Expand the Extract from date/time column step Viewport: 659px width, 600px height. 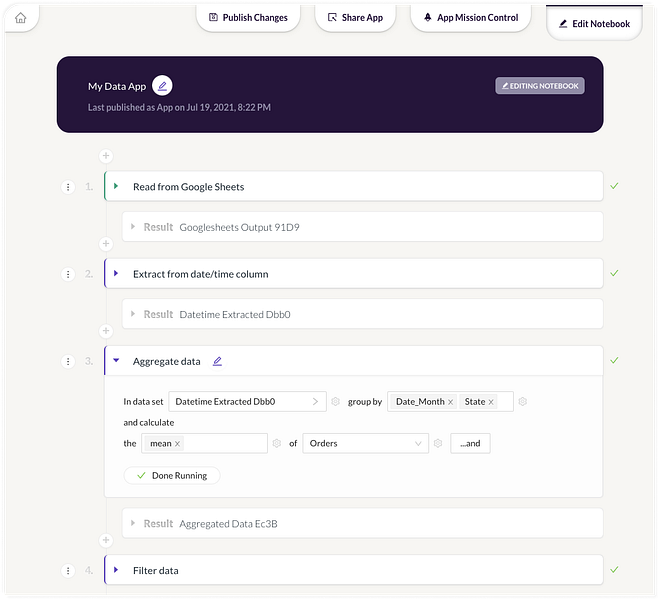[x=116, y=274]
